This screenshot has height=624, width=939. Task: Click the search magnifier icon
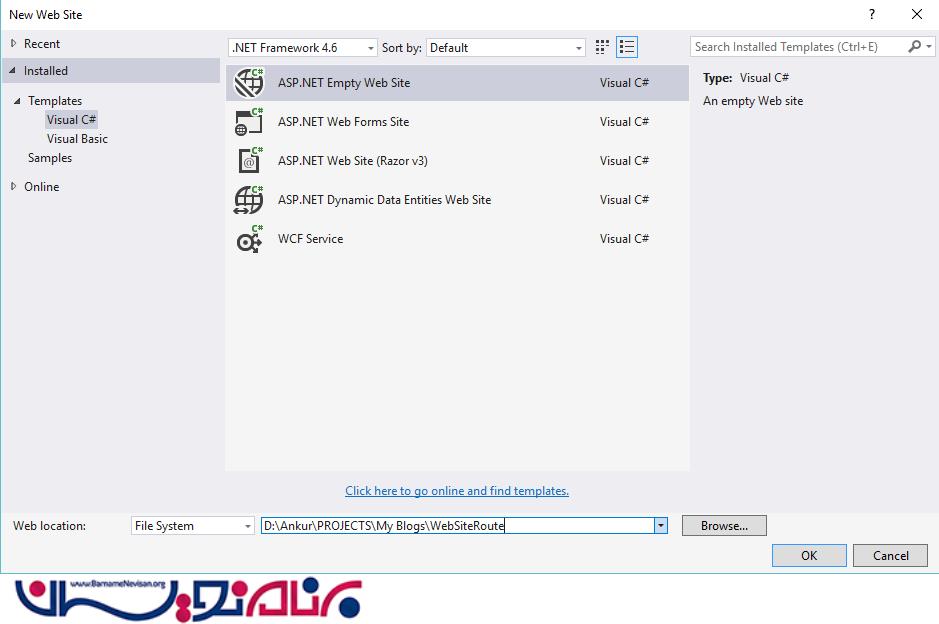(x=914, y=47)
